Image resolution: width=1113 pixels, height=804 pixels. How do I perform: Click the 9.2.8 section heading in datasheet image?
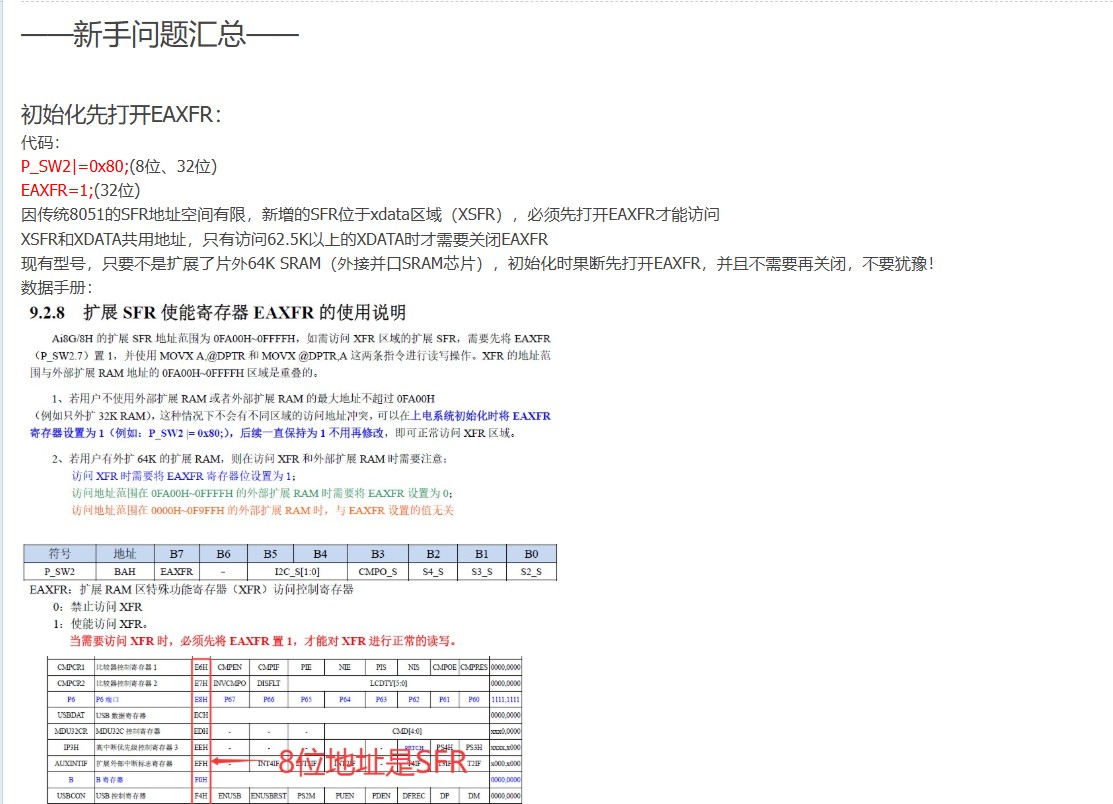point(217,313)
